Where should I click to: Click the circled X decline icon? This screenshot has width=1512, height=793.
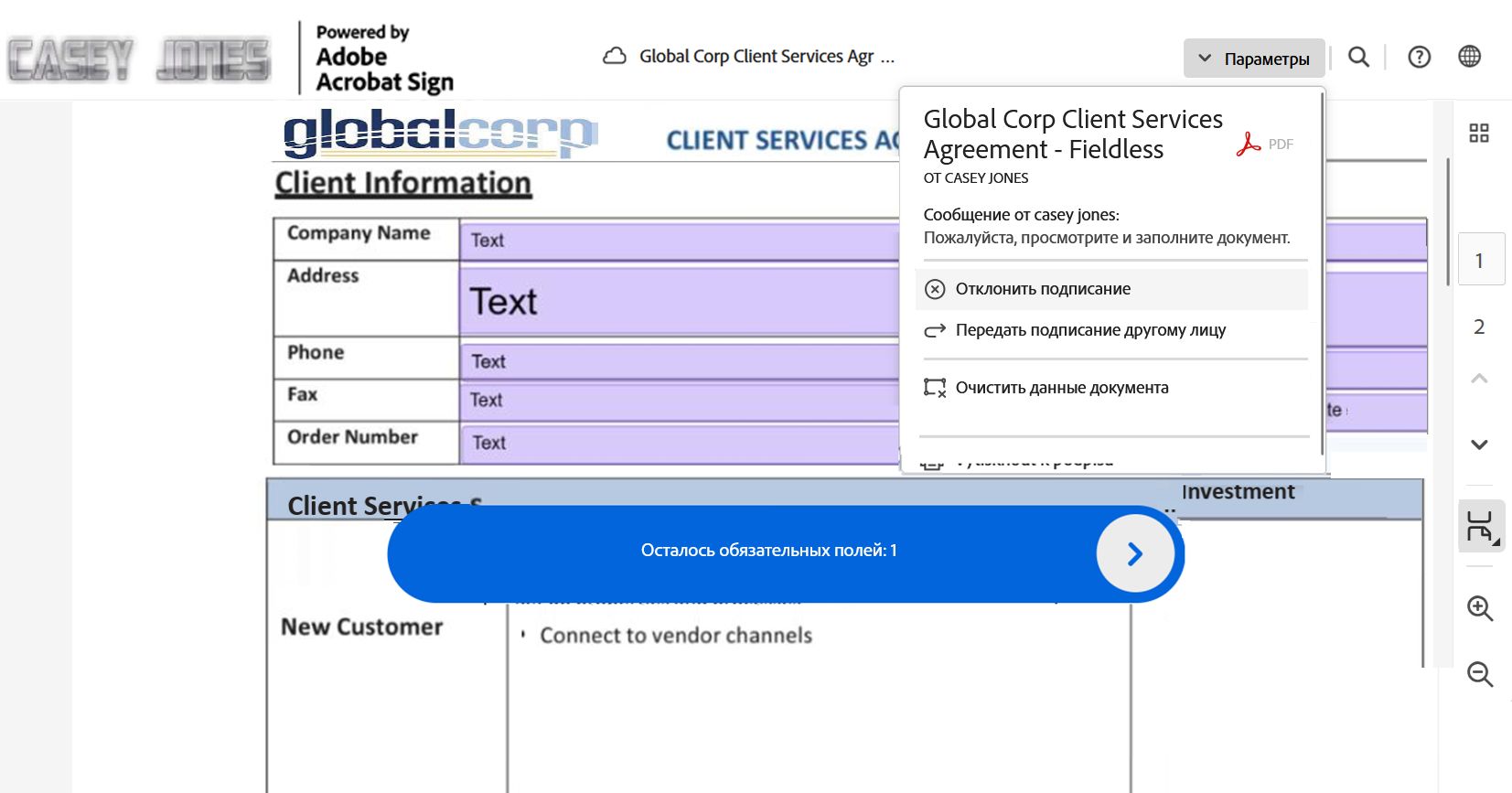(935, 289)
